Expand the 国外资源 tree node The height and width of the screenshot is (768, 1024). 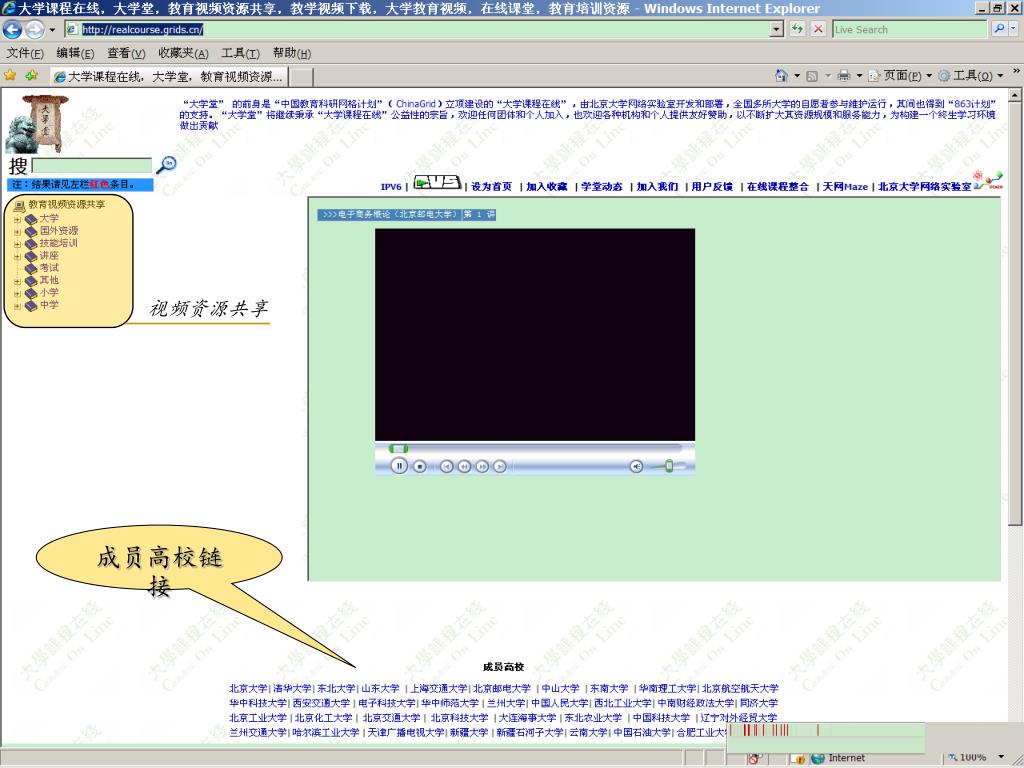[17, 232]
